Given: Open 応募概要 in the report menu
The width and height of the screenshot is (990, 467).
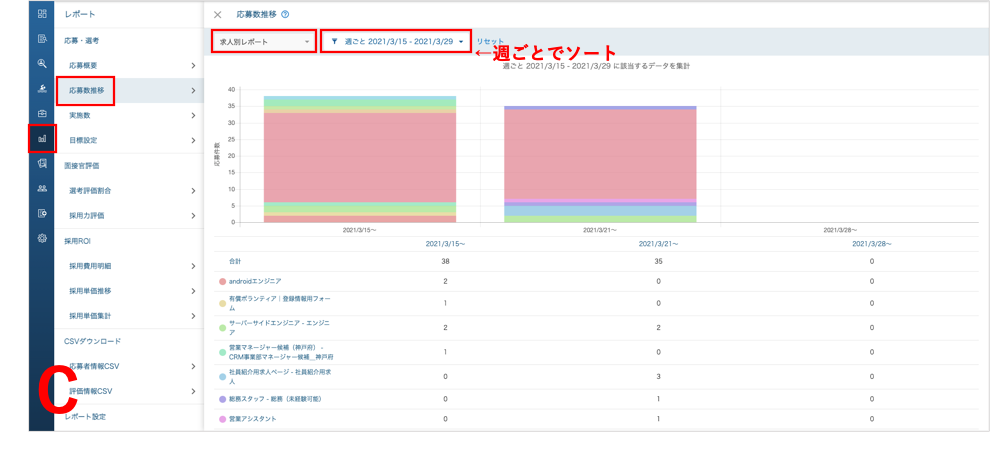Looking at the screenshot, I should (x=129, y=66).
